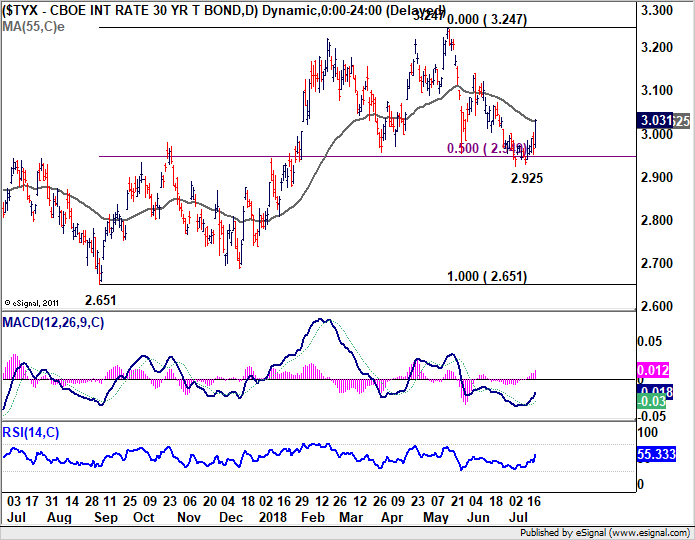
Task: Click the RSI(14,C) indicator label
Action: (x=31, y=432)
